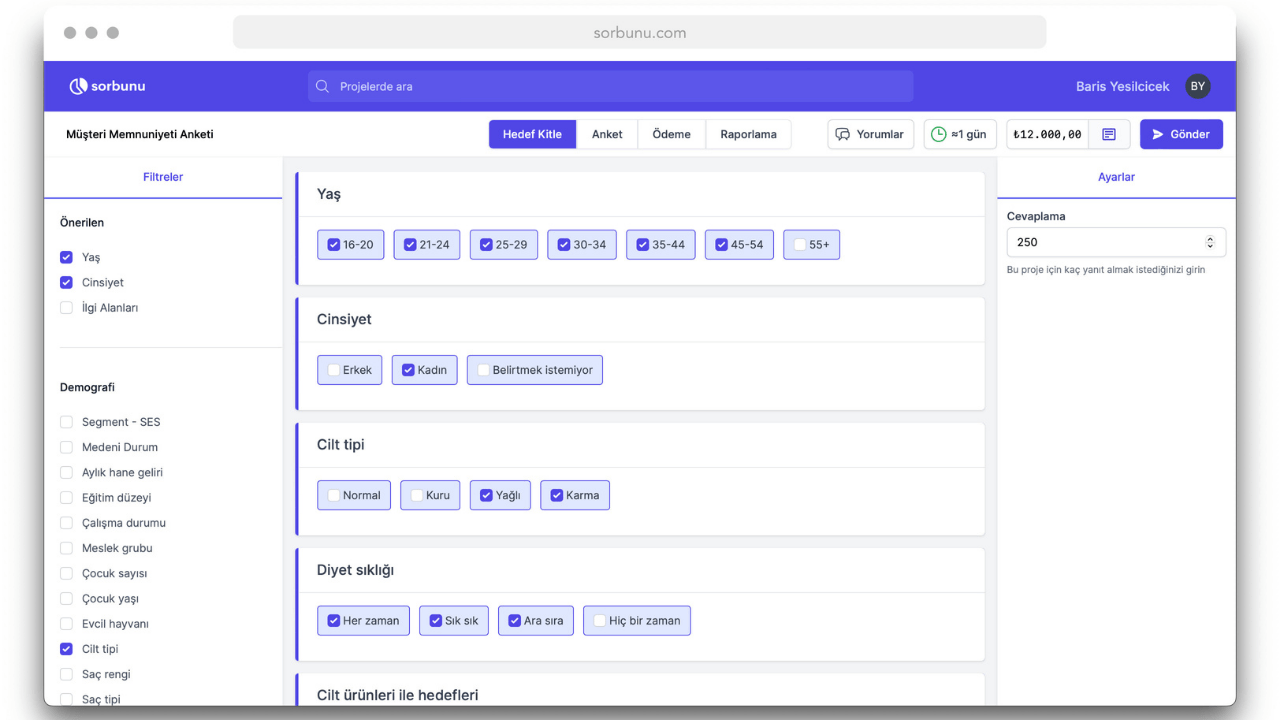Open the Raporlama tab
Viewport: 1280px width, 720px height.
[748, 134]
